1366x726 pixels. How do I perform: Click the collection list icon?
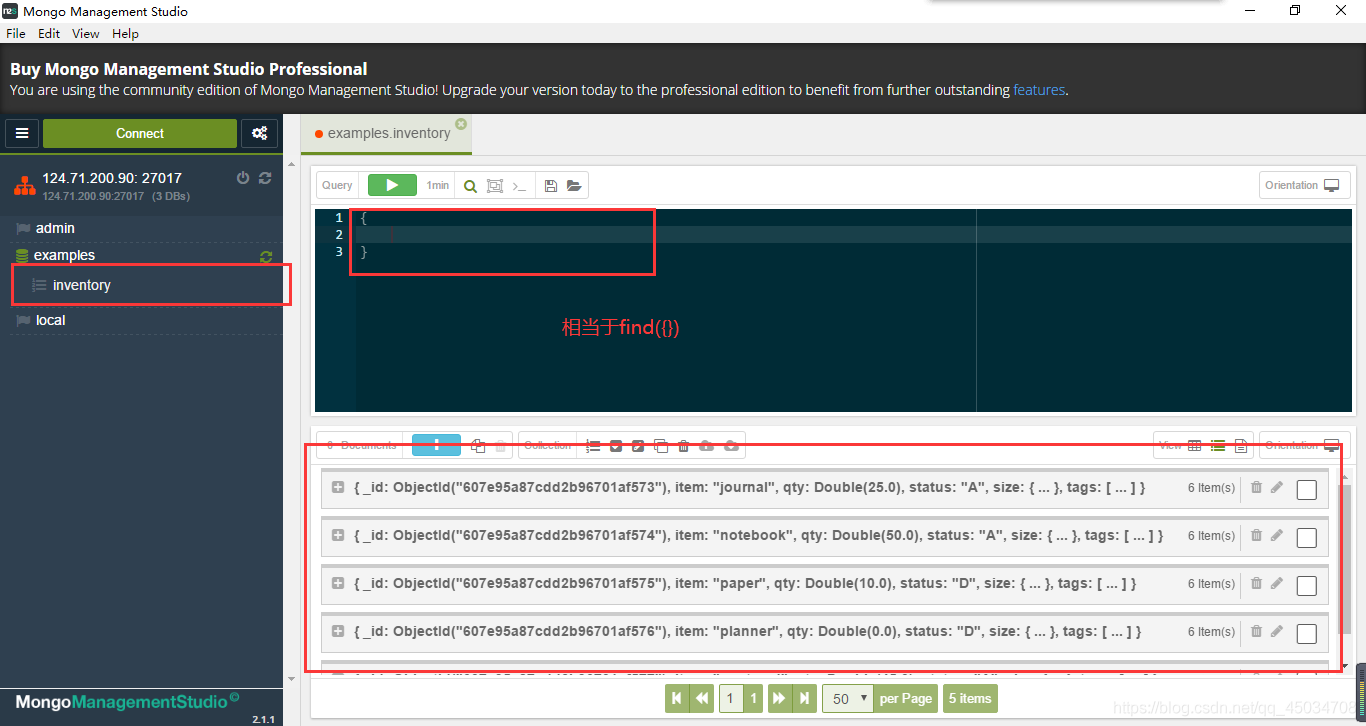pyautogui.click(x=593, y=446)
